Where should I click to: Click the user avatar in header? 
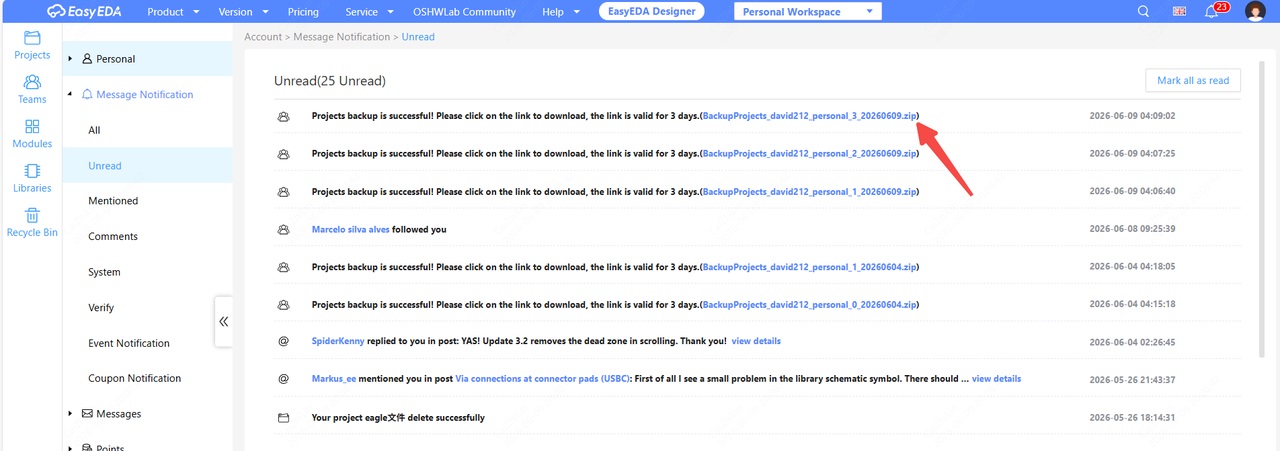[x=1256, y=12]
